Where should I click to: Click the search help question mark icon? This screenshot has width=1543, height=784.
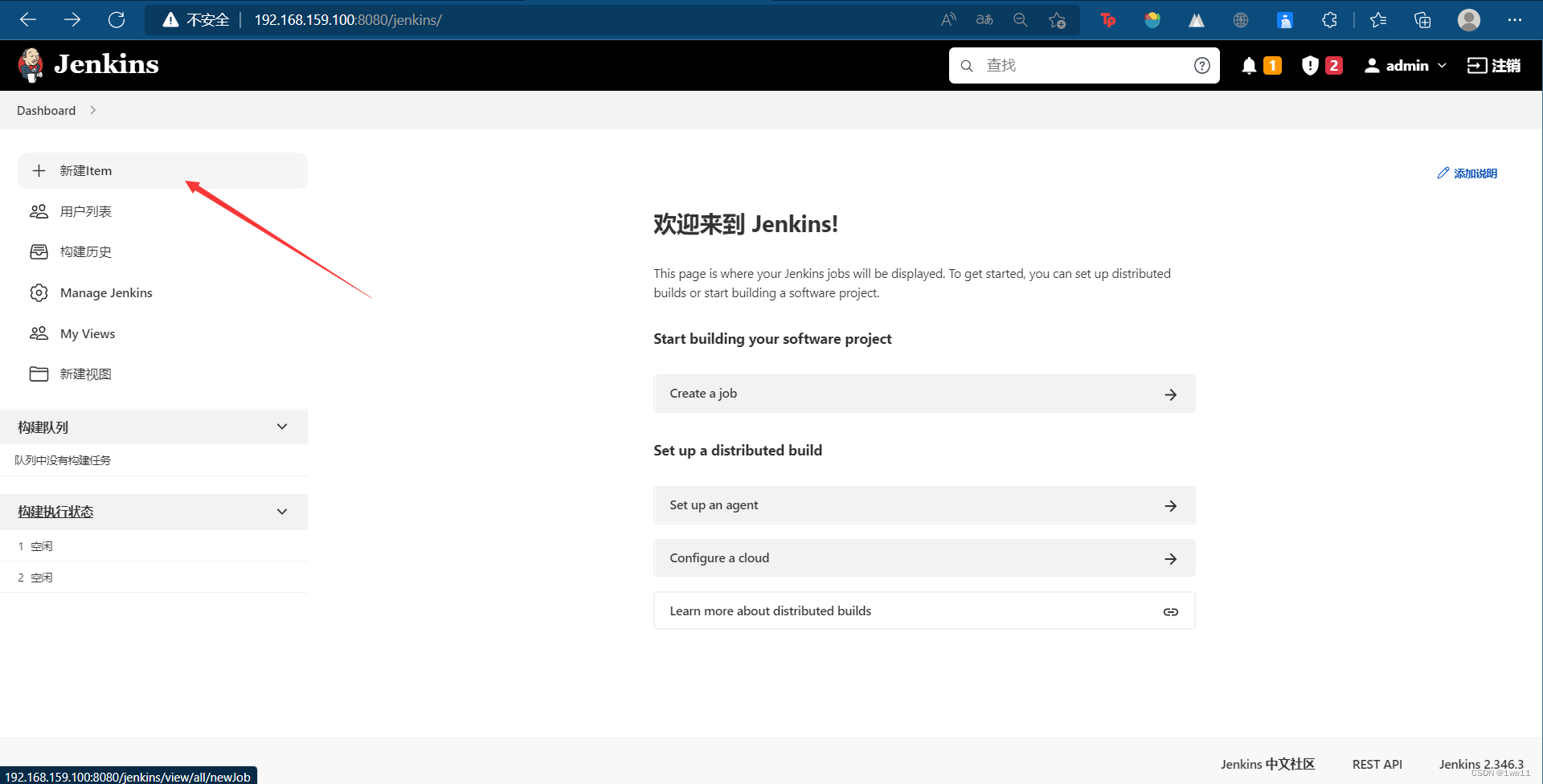coord(1201,66)
